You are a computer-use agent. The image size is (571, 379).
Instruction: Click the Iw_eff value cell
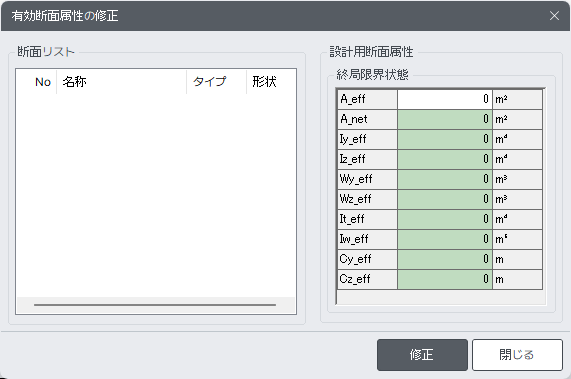[445, 240]
